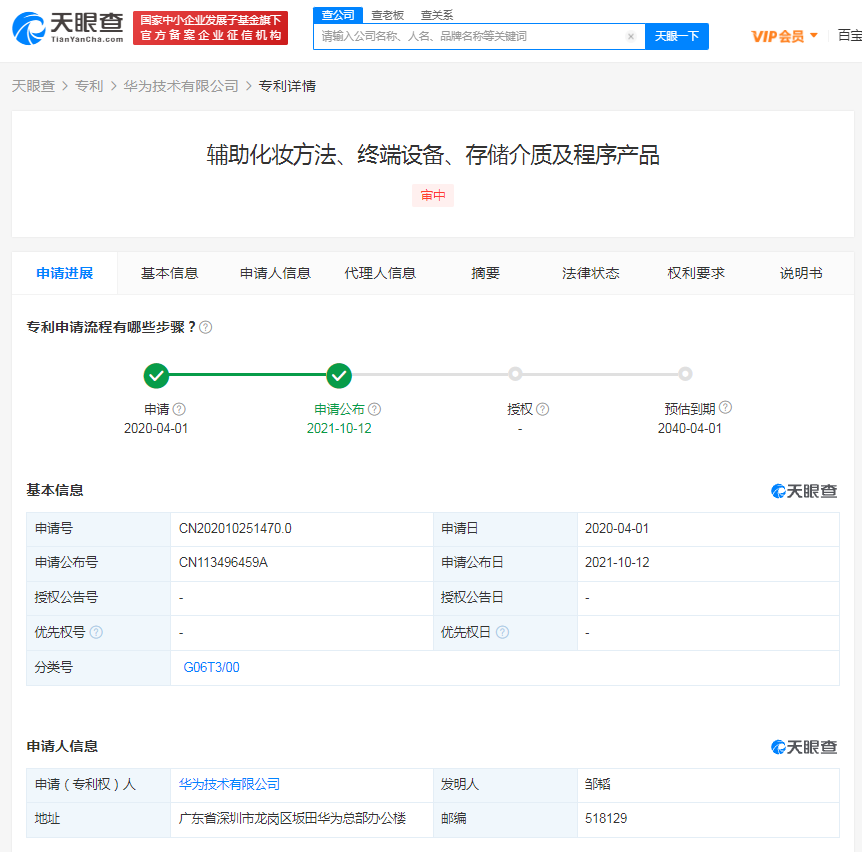Click estimated expiry date 2040-04-01
862x852 pixels.
coord(689,428)
